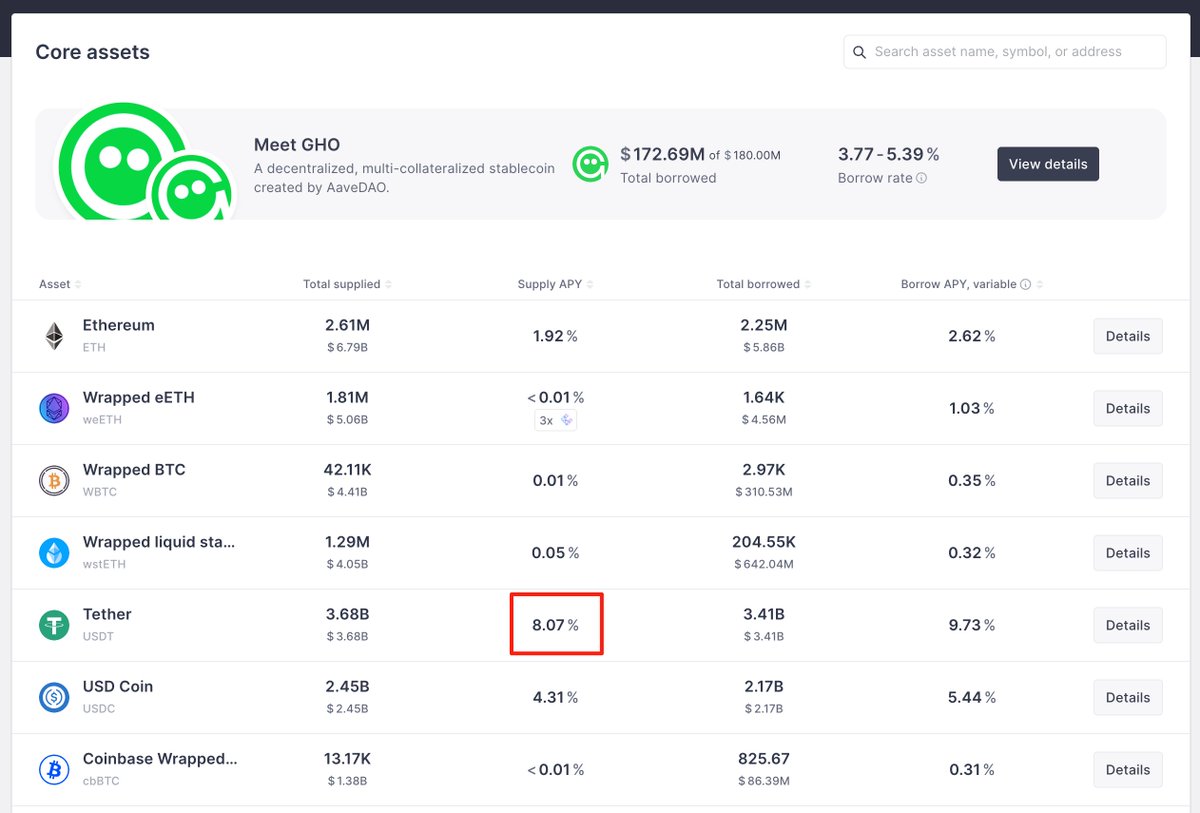1200x813 pixels.
Task: Click the Wrapped BTC token icon
Action: (x=54, y=481)
